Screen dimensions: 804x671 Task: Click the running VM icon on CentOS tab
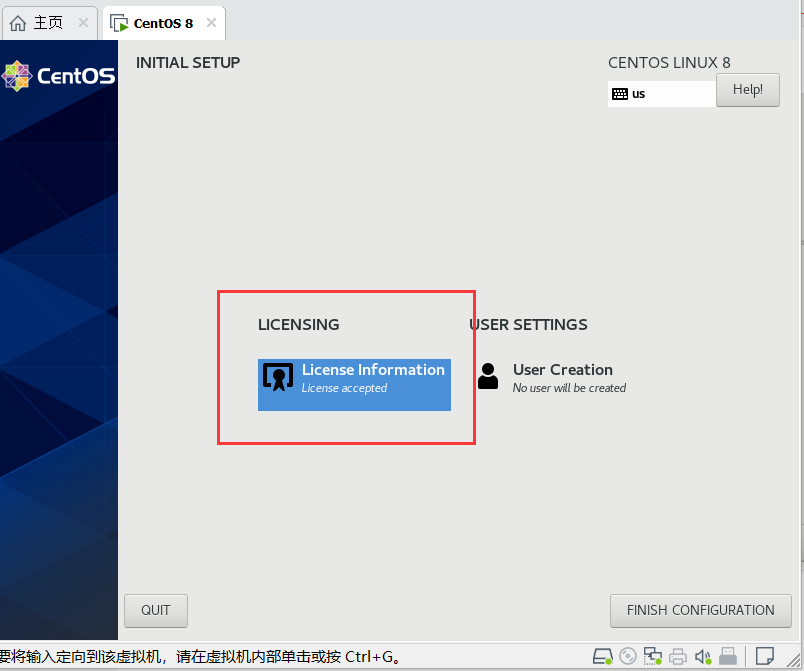pos(119,23)
